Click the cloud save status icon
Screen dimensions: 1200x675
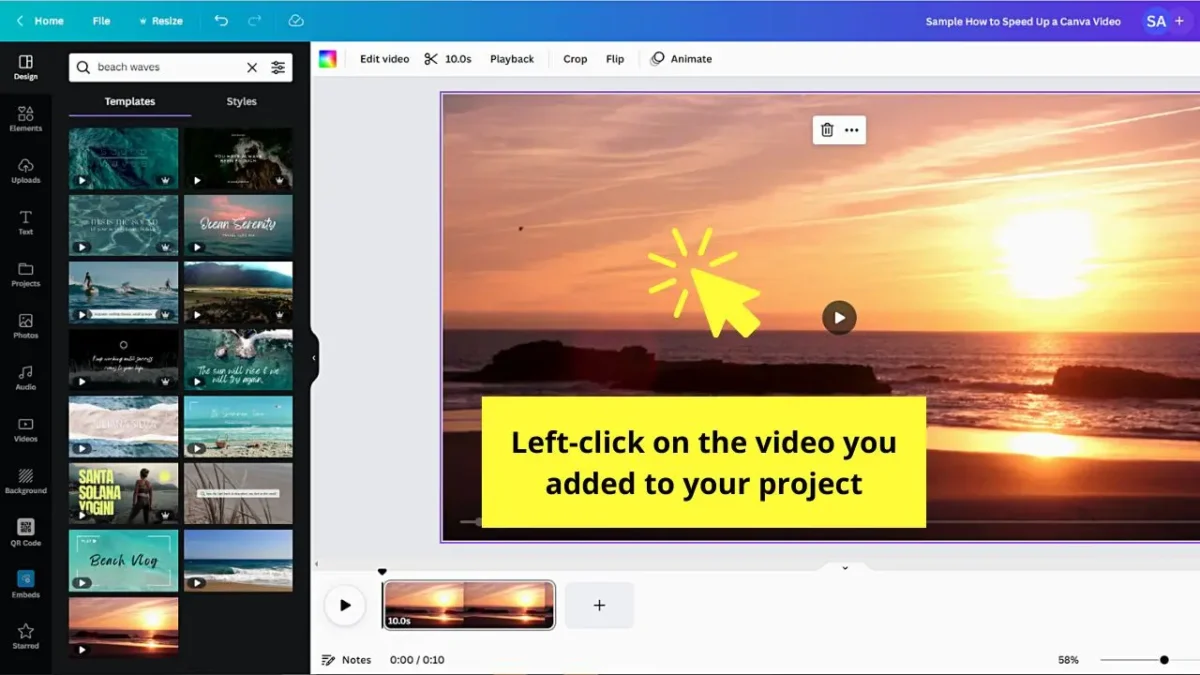(x=296, y=21)
